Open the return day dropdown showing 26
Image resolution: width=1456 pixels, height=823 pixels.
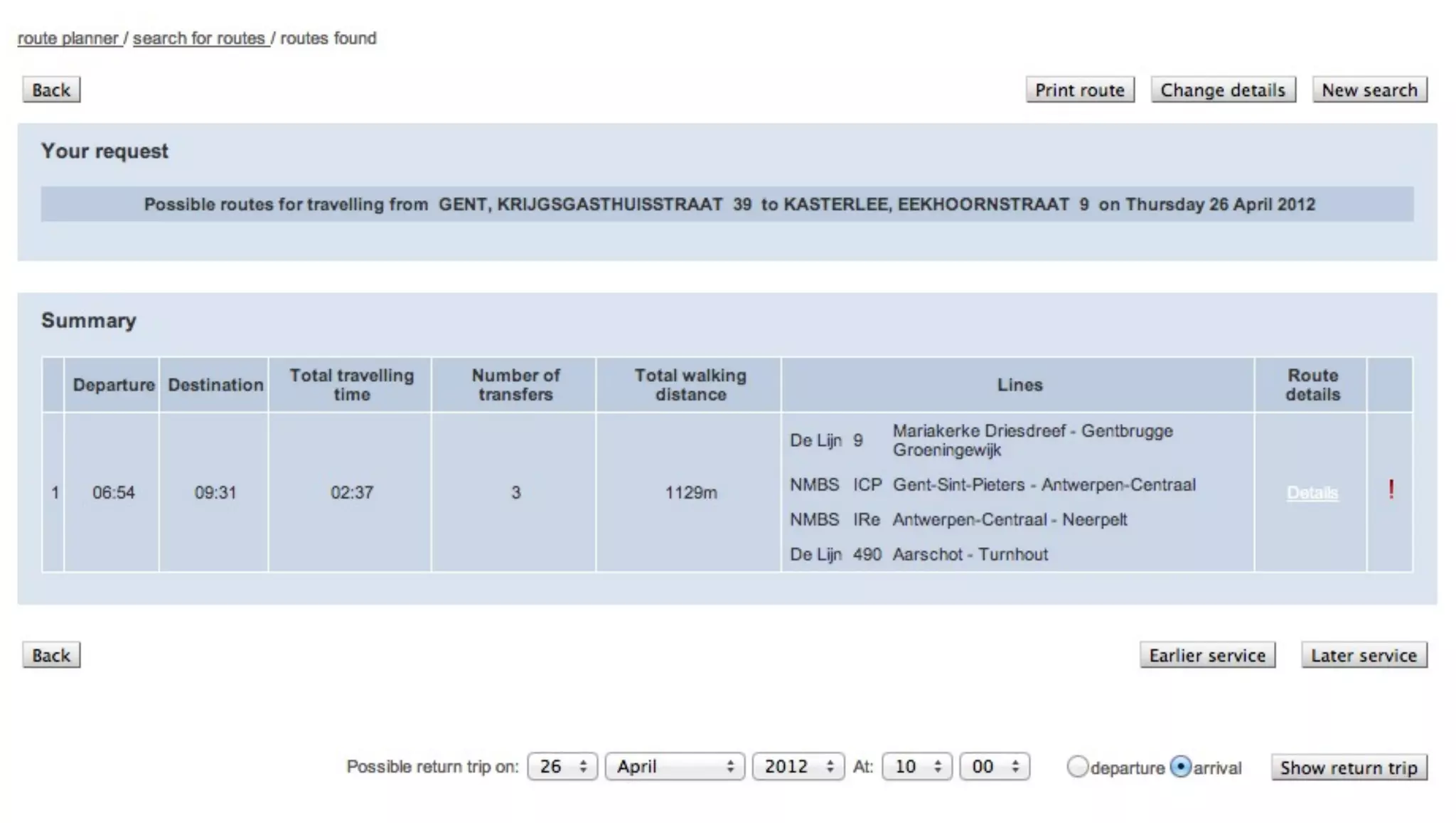pyautogui.click(x=562, y=767)
